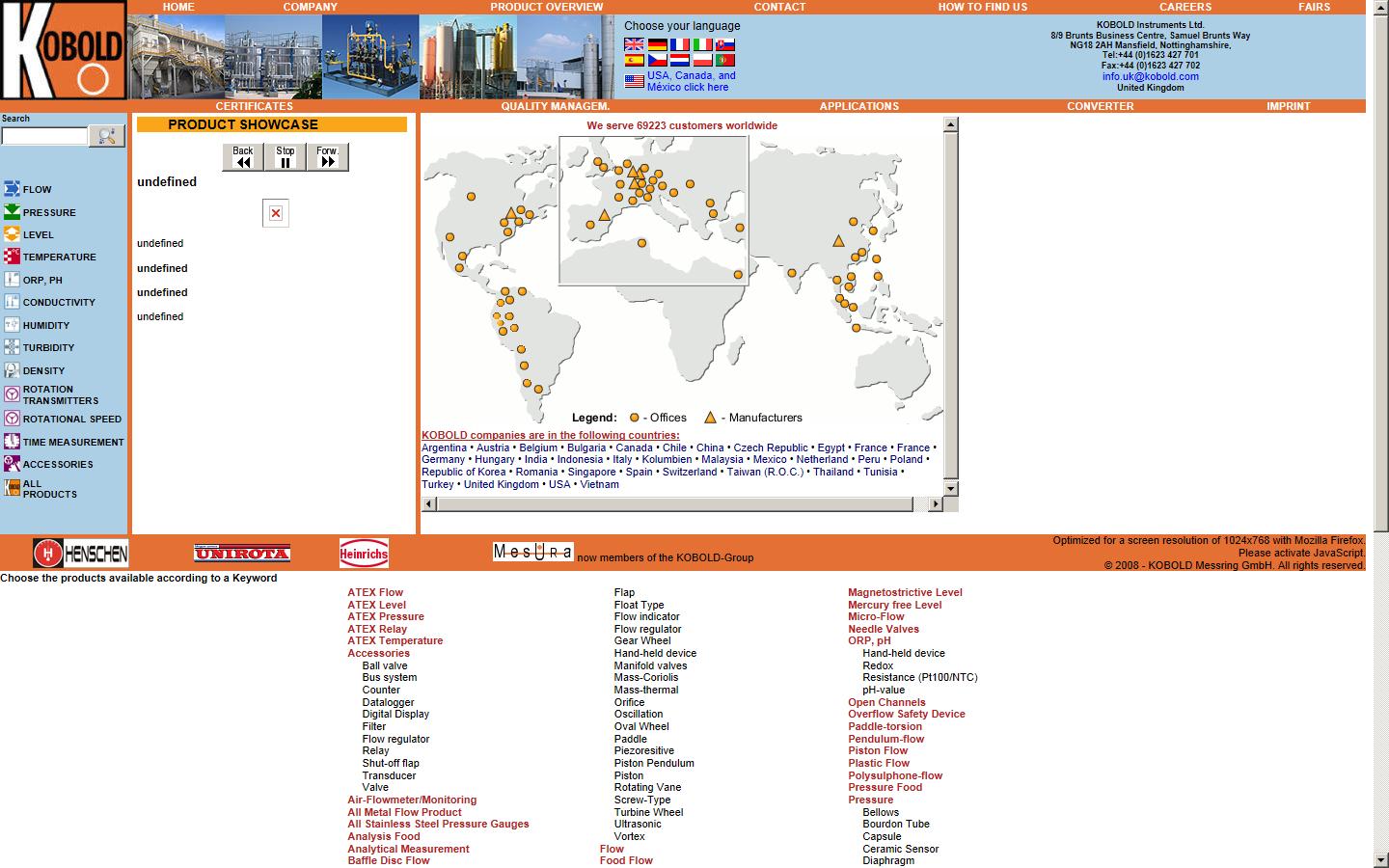Open the Mass-Coriolis keyword link
The width and height of the screenshot is (1389, 868).
click(646, 677)
